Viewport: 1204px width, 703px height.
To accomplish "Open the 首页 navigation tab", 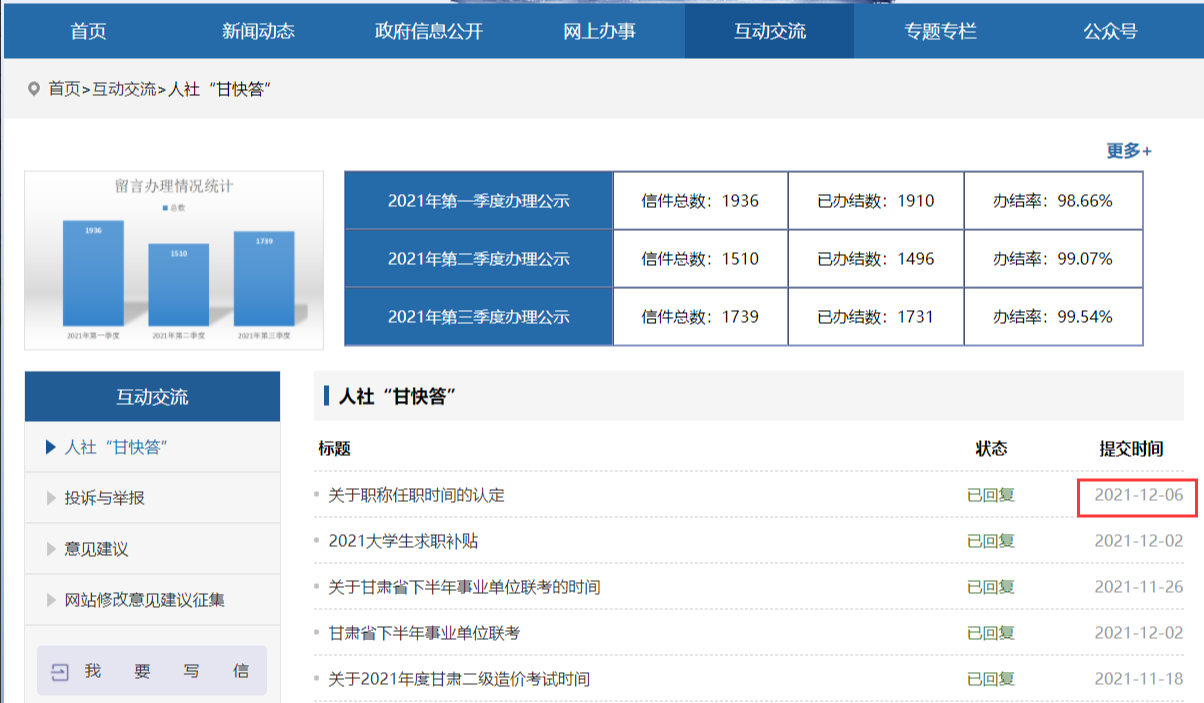I will coord(88,31).
